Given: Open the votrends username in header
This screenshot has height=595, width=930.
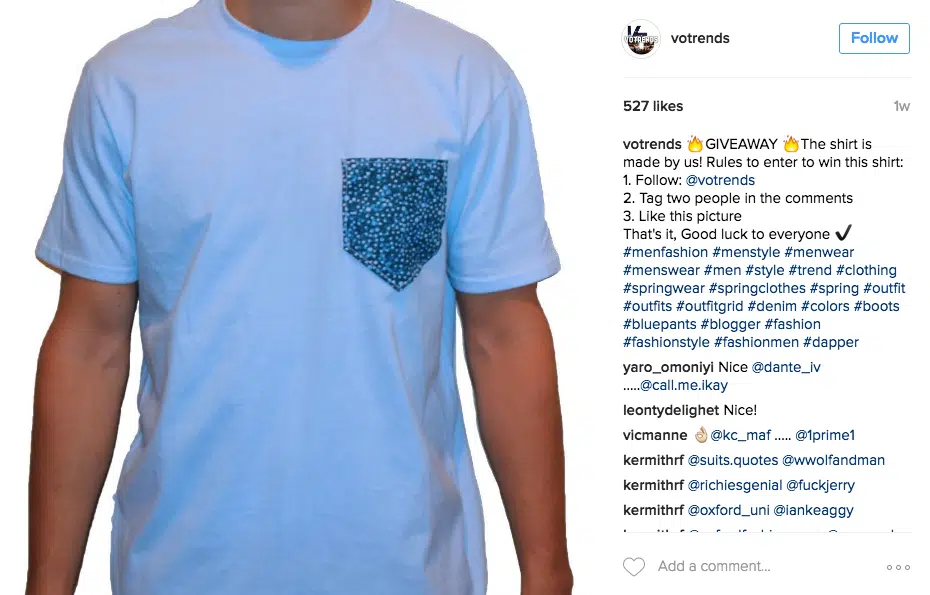Looking at the screenshot, I should [x=700, y=38].
